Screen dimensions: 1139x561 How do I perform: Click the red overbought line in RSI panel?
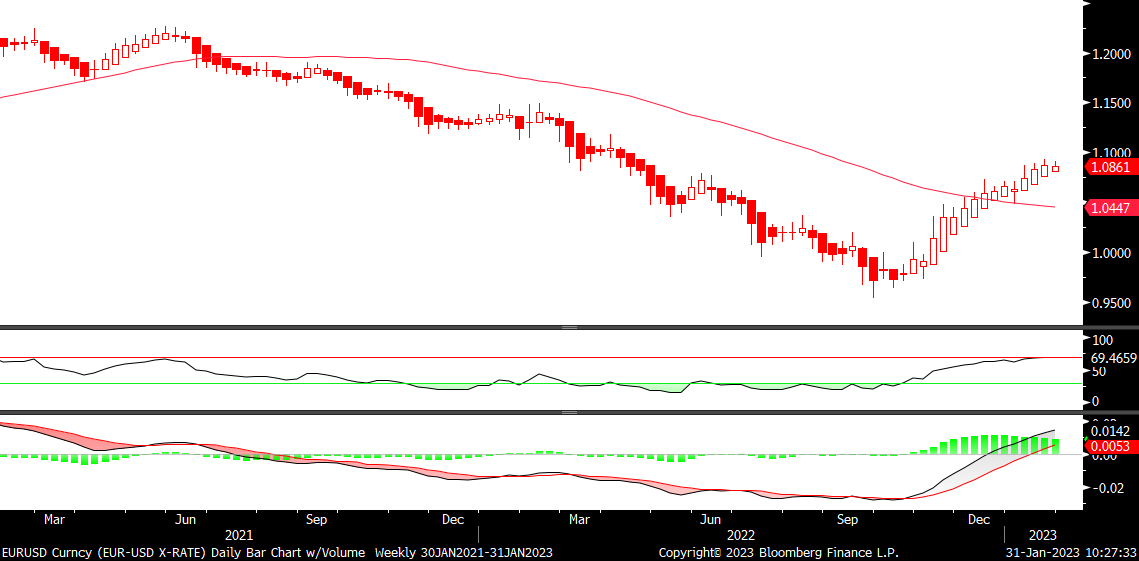click(541, 358)
